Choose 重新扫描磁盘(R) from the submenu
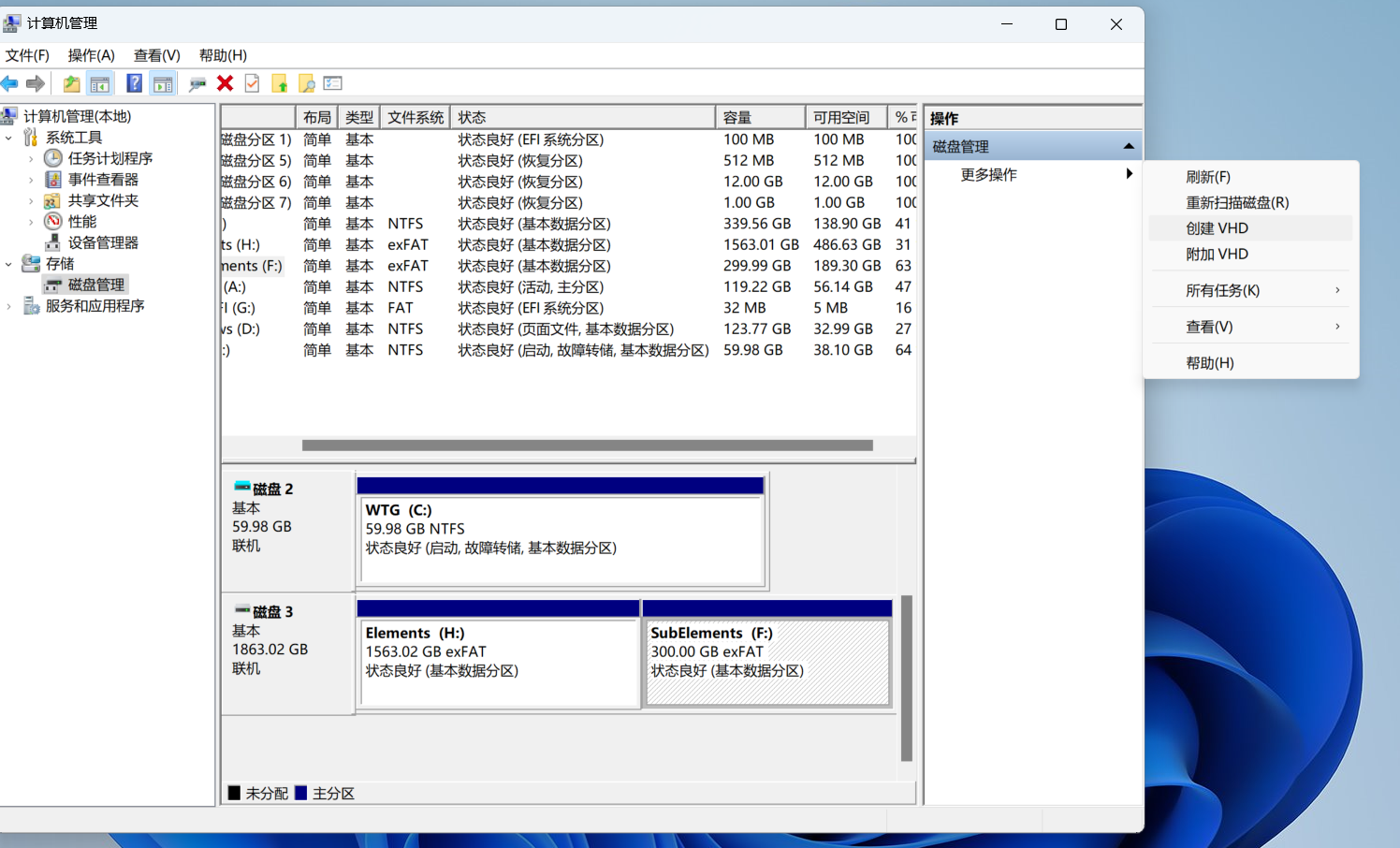Viewport: 1400px width, 848px height. click(x=1250, y=202)
